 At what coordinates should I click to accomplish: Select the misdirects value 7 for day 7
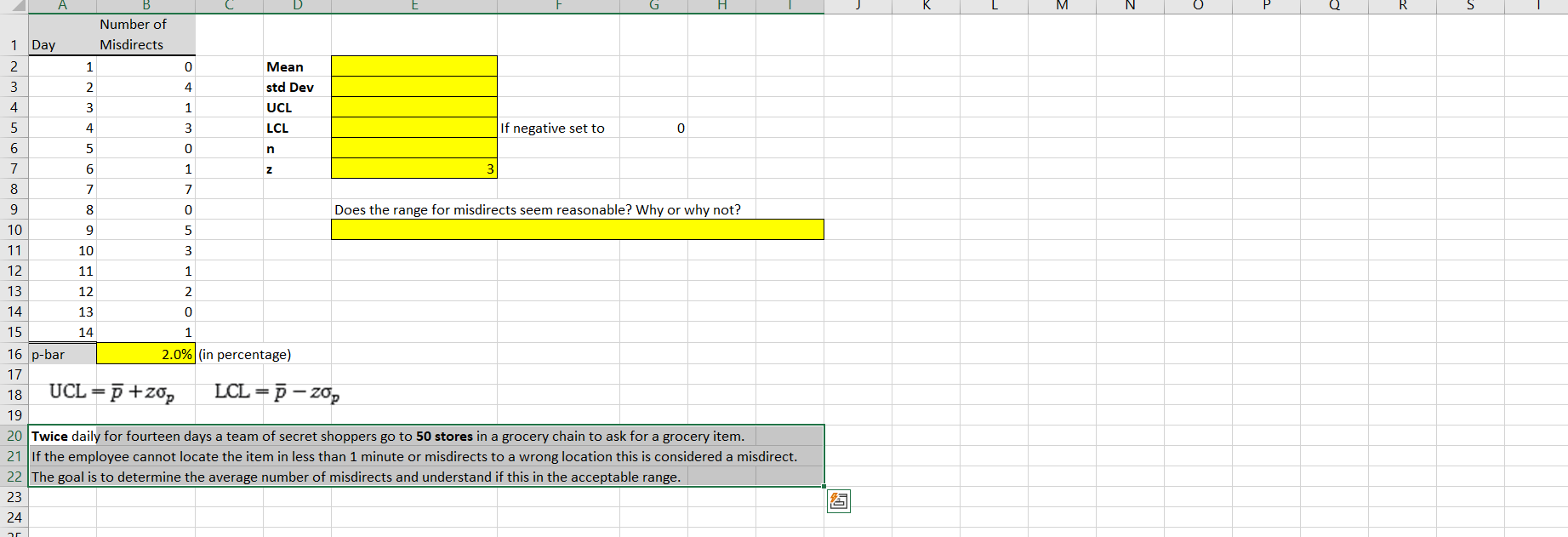(x=145, y=189)
